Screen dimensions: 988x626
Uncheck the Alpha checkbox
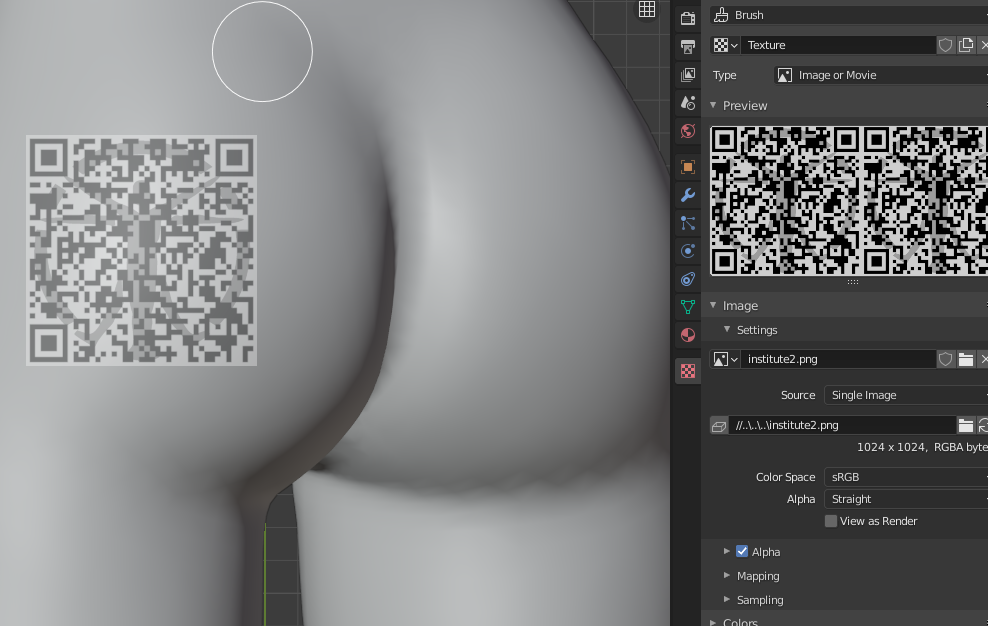click(x=742, y=552)
